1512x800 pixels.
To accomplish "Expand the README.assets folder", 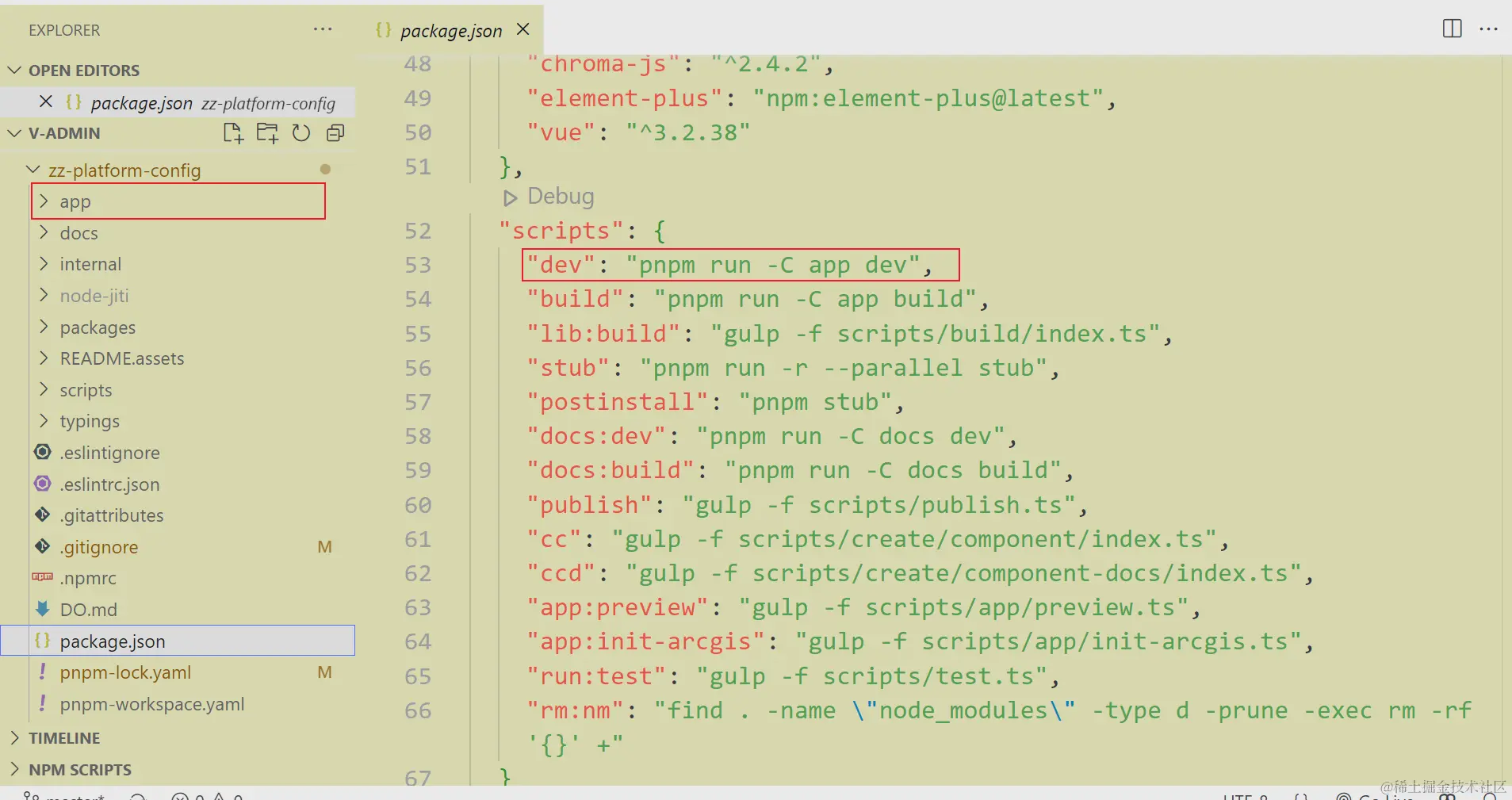I will [44, 358].
